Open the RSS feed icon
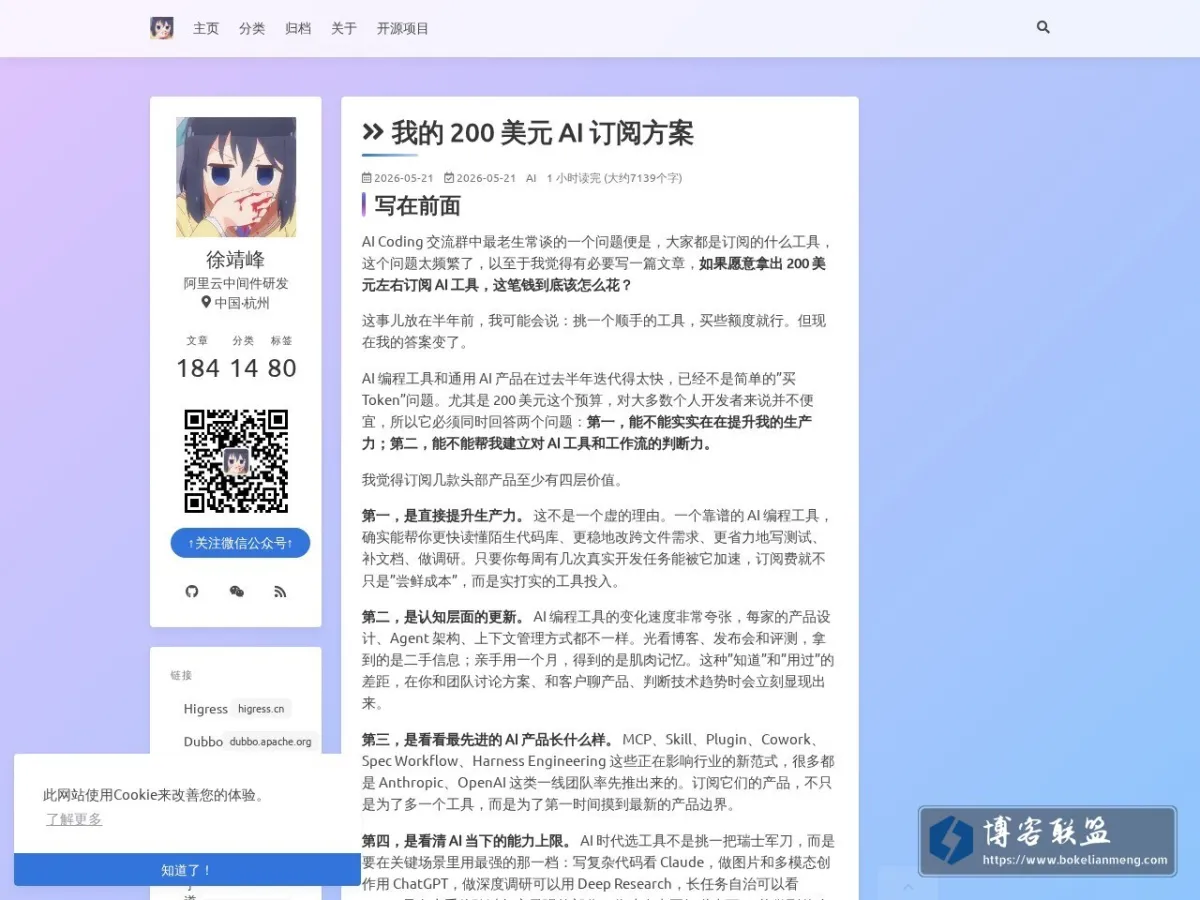Screen dimensions: 1200x900 pos(280,591)
